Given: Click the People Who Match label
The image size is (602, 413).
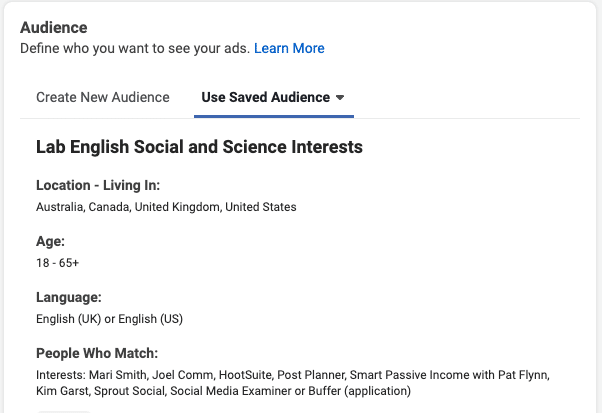Looking at the screenshot, I should tap(97, 354).
